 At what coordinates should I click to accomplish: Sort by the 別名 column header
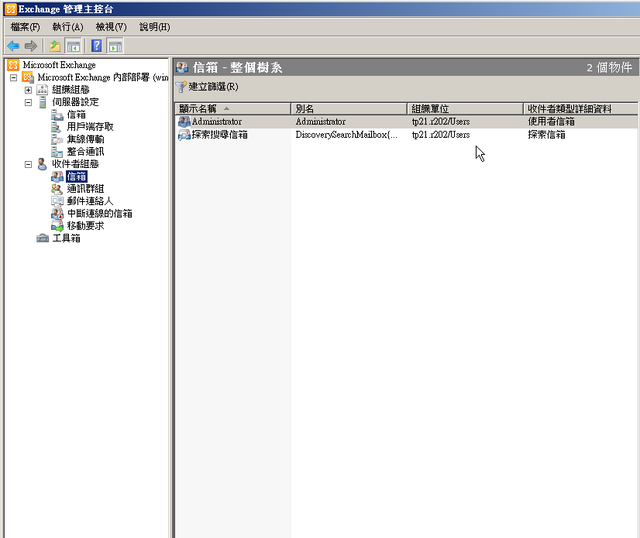click(x=349, y=109)
